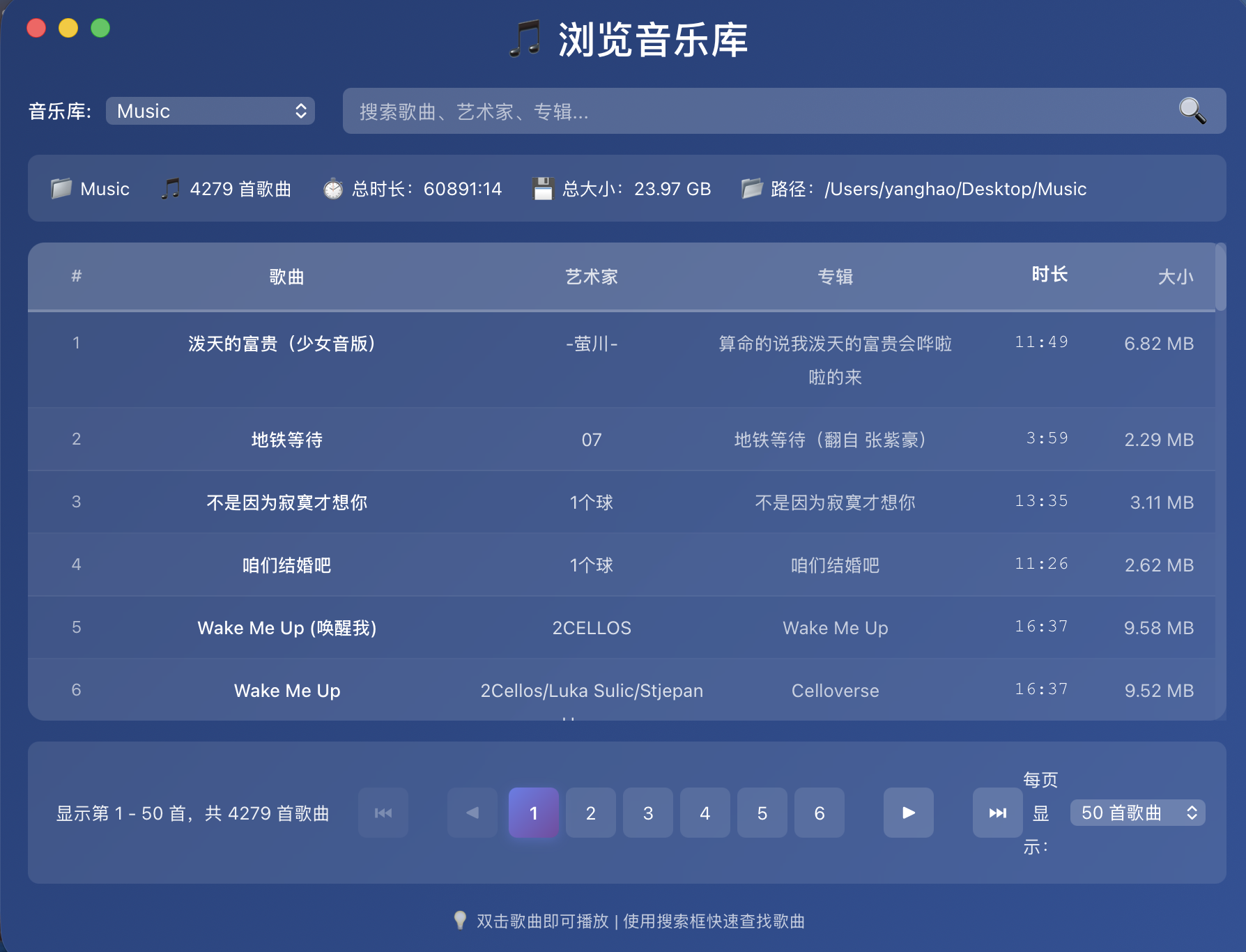Click the stepper arrows on the Music dropdown

tap(300, 110)
